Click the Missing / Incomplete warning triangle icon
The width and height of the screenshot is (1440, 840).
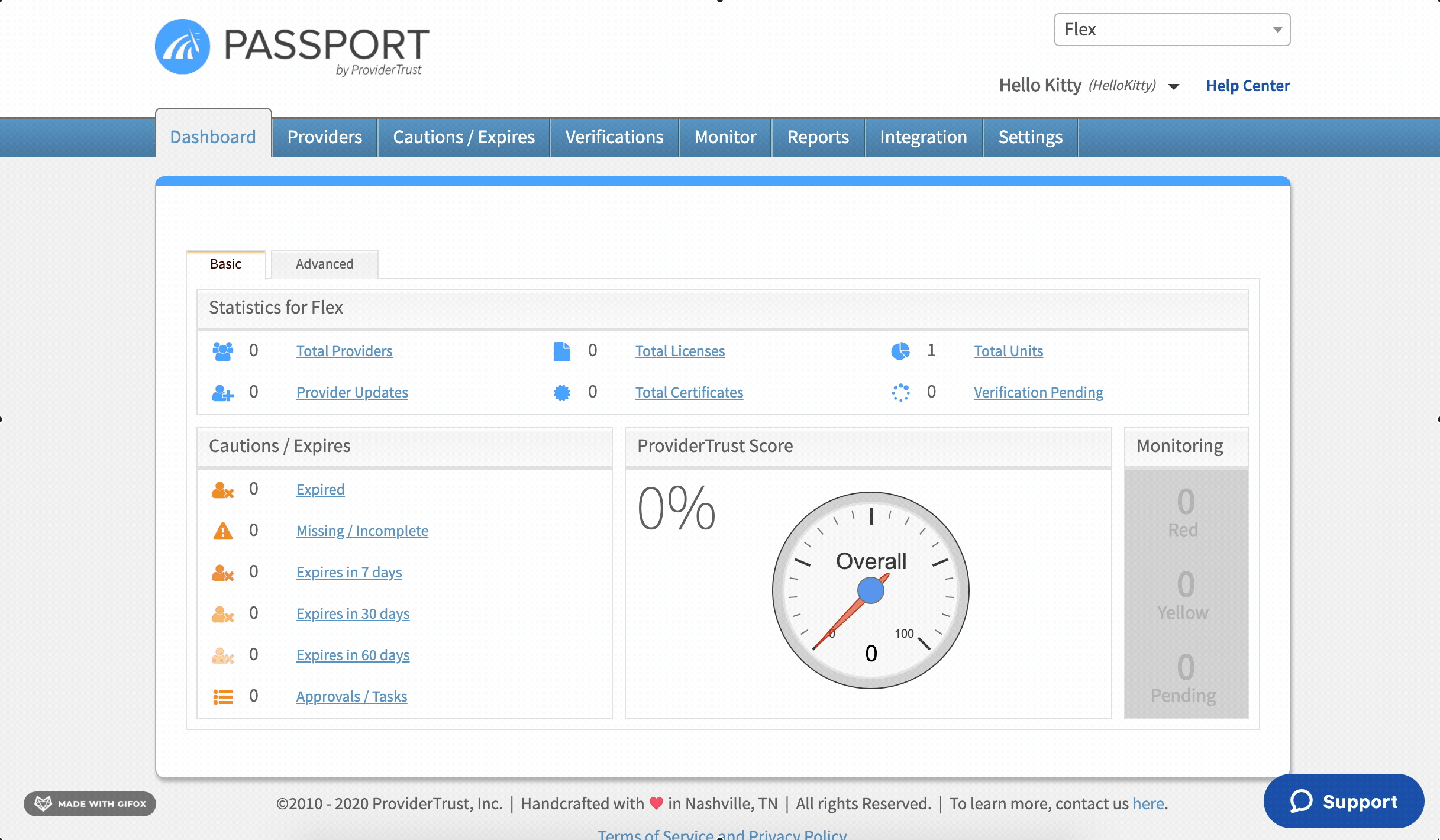coord(223,531)
